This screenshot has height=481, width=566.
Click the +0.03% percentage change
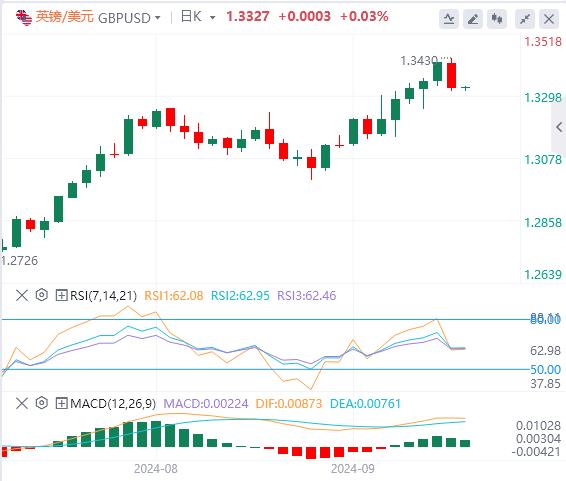364,17
